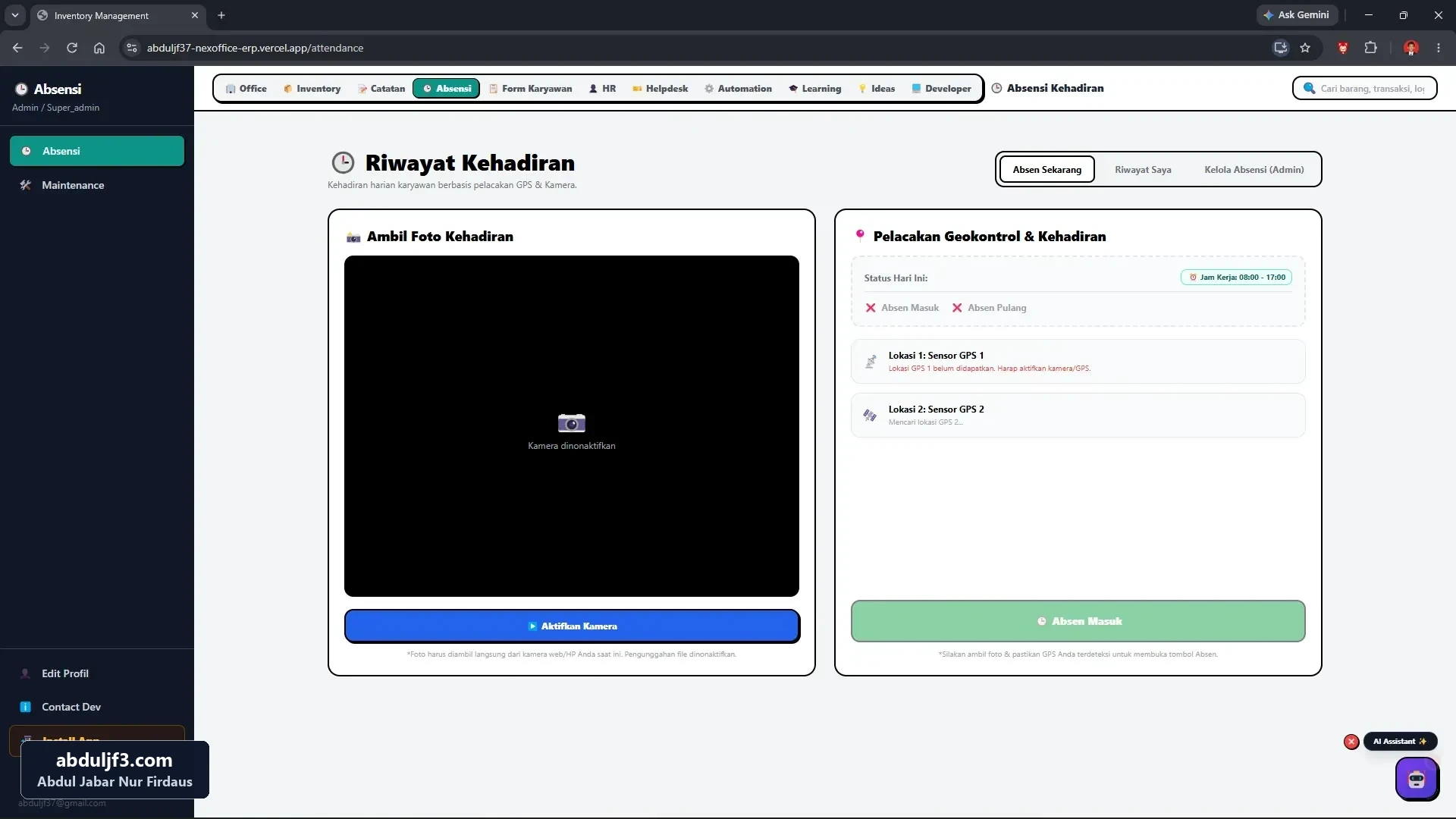
Task: Click the Cari barang search field
Action: point(1372,88)
